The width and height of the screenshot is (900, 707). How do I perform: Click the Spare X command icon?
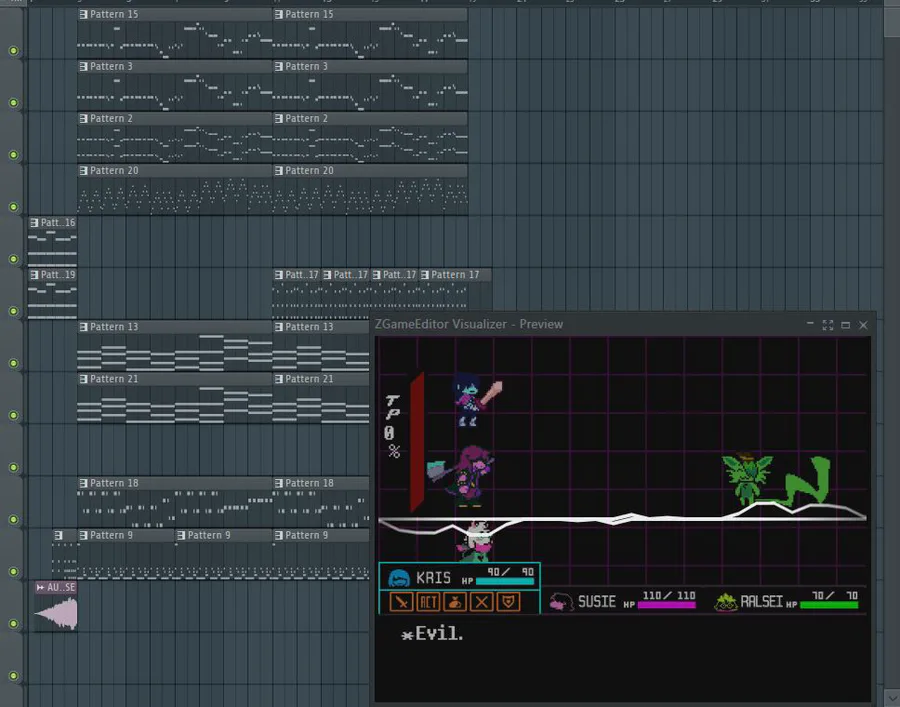tap(482, 602)
